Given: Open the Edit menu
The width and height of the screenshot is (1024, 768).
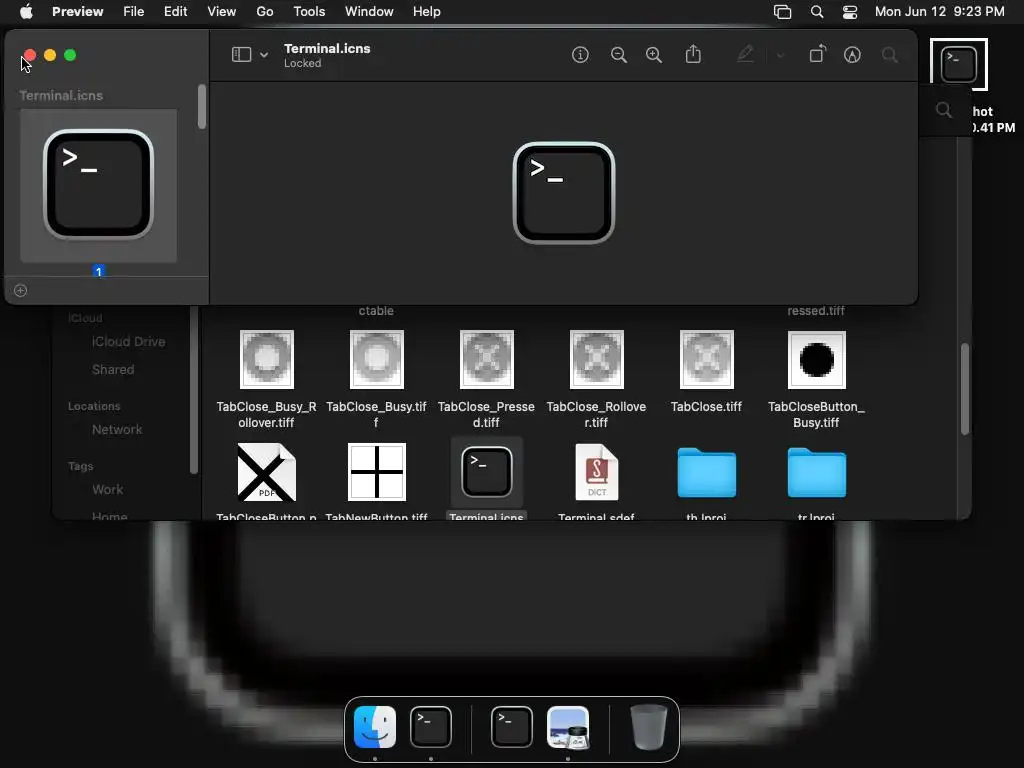Looking at the screenshot, I should coord(175,12).
